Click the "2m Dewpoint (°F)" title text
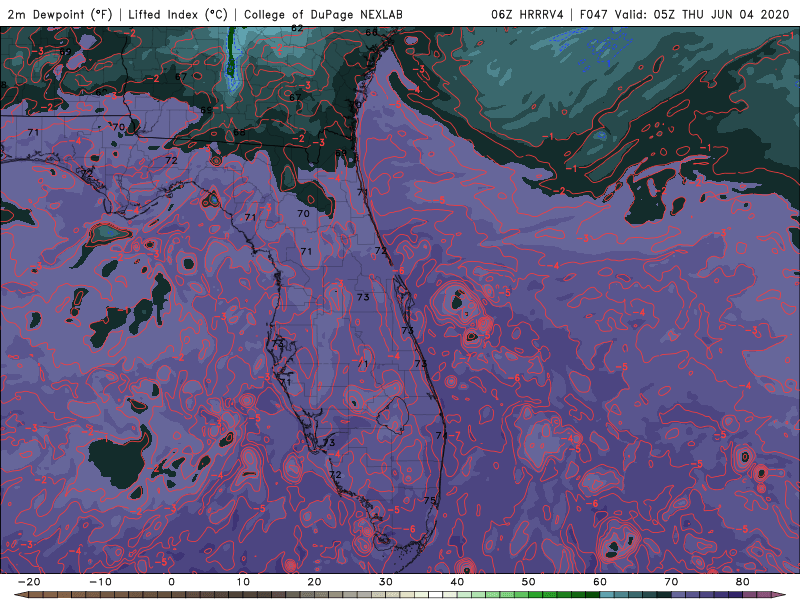Viewport: 800px width, 600px height. click(x=59, y=14)
